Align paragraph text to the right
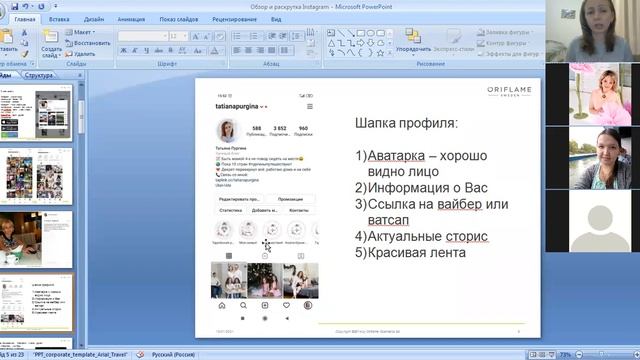This screenshot has height=360, width=640. [x=260, y=50]
